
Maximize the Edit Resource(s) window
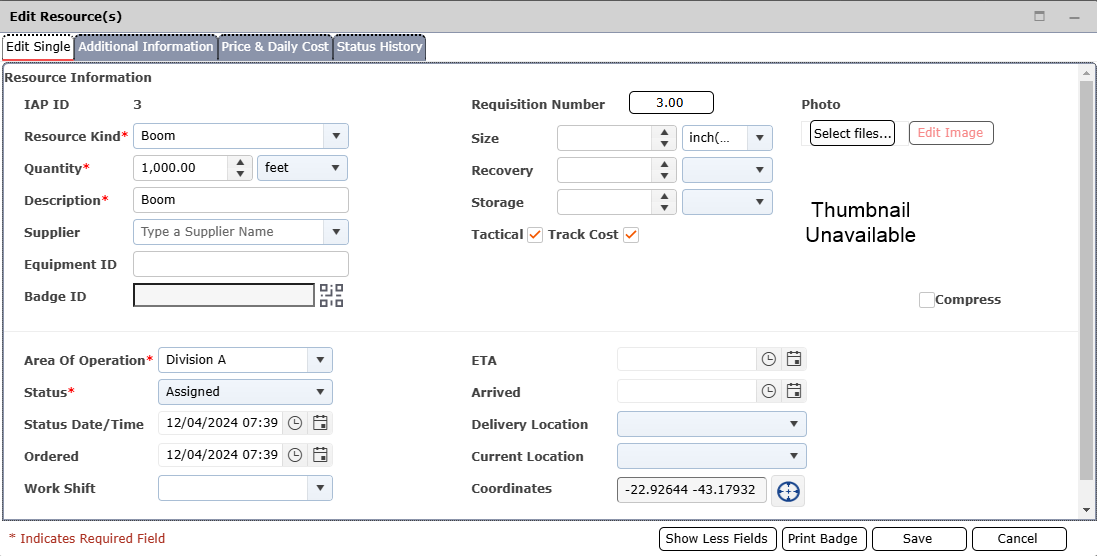click(x=1040, y=17)
